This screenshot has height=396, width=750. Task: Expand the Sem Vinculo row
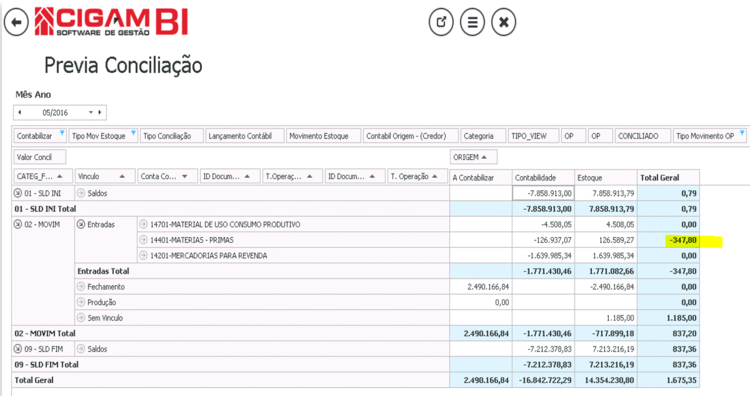pyautogui.click(x=81, y=318)
